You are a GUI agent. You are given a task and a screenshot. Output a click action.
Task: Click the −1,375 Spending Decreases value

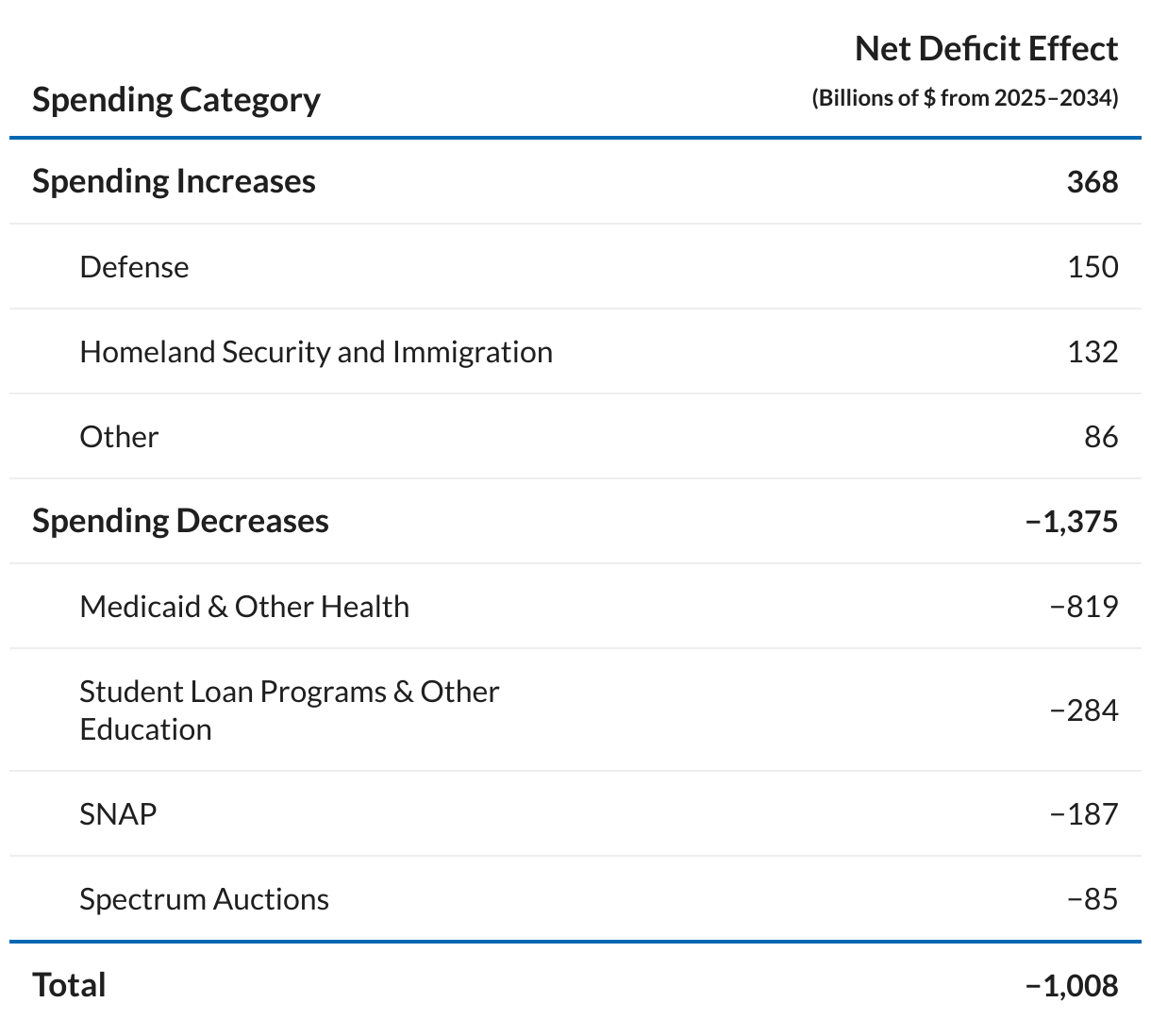(1072, 521)
